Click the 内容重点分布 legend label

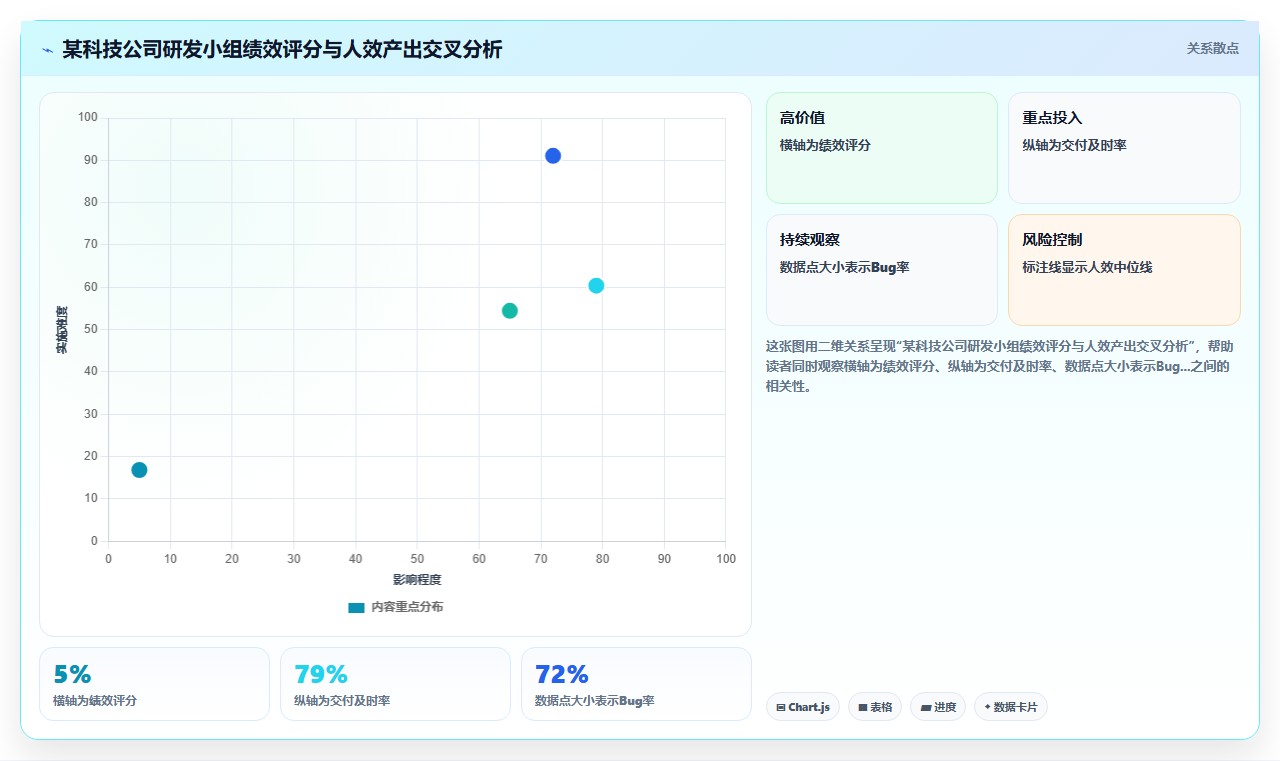(x=407, y=607)
